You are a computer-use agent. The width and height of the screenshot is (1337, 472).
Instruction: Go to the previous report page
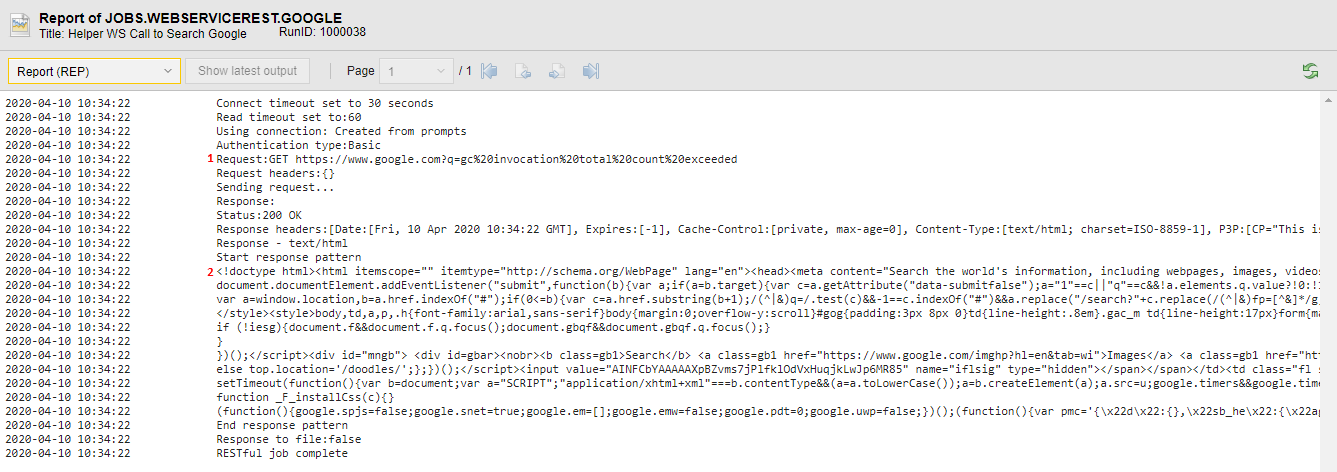[x=522, y=71]
